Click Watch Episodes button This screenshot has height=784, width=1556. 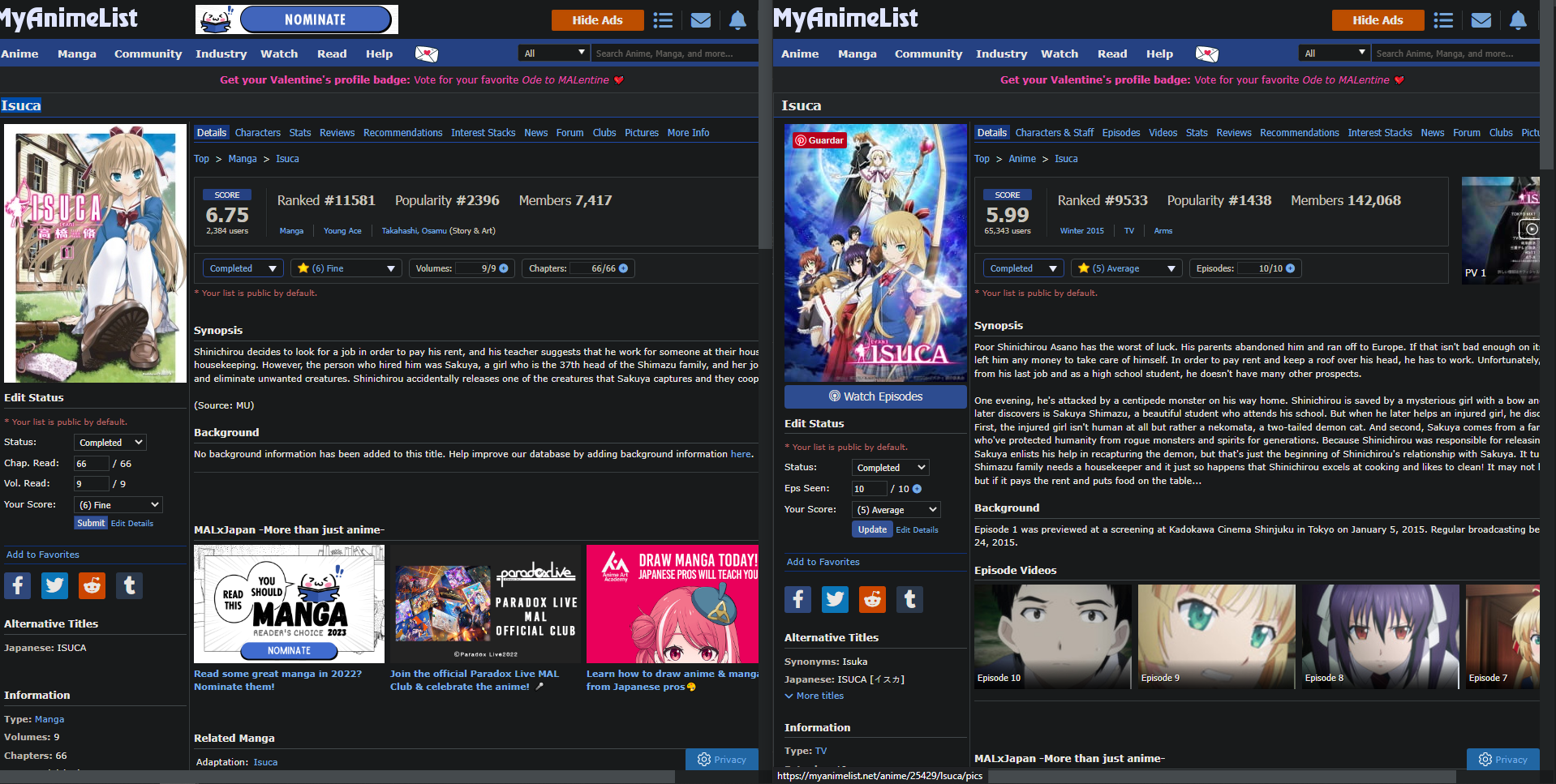[x=875, y=396]
